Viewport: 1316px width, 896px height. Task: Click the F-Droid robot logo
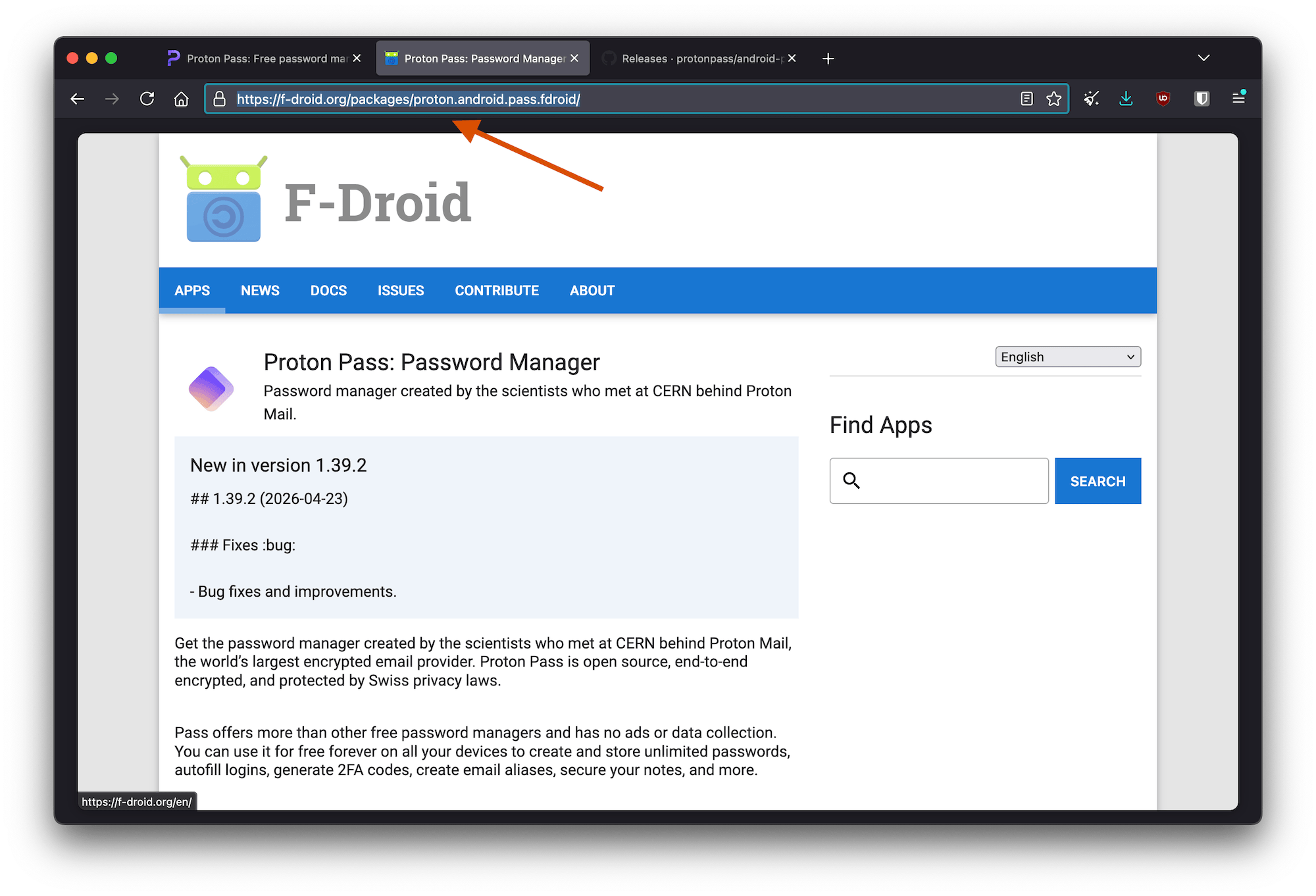pyautogui.click(x=224, y=199)
